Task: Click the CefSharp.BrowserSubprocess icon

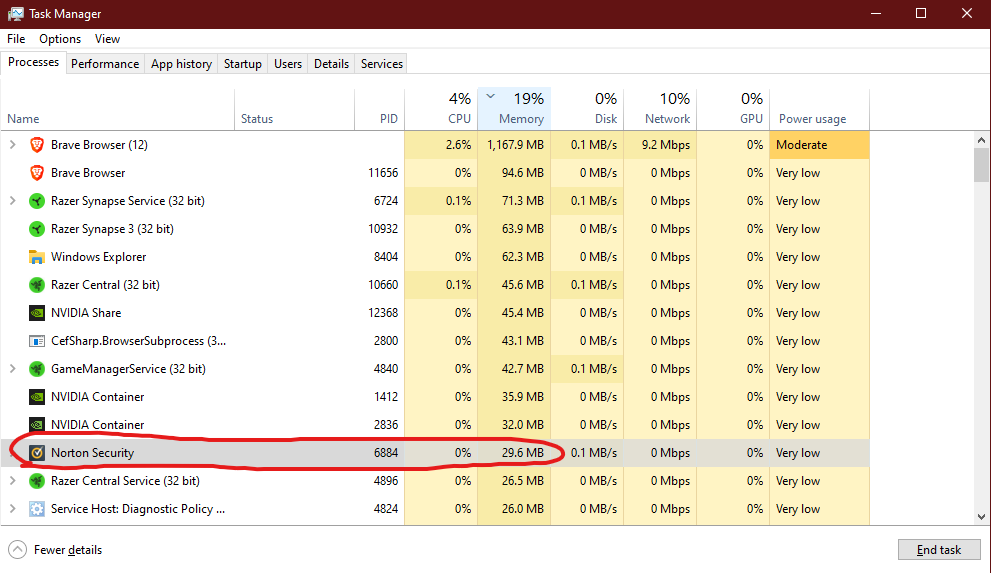Action: tap(37, 341)
